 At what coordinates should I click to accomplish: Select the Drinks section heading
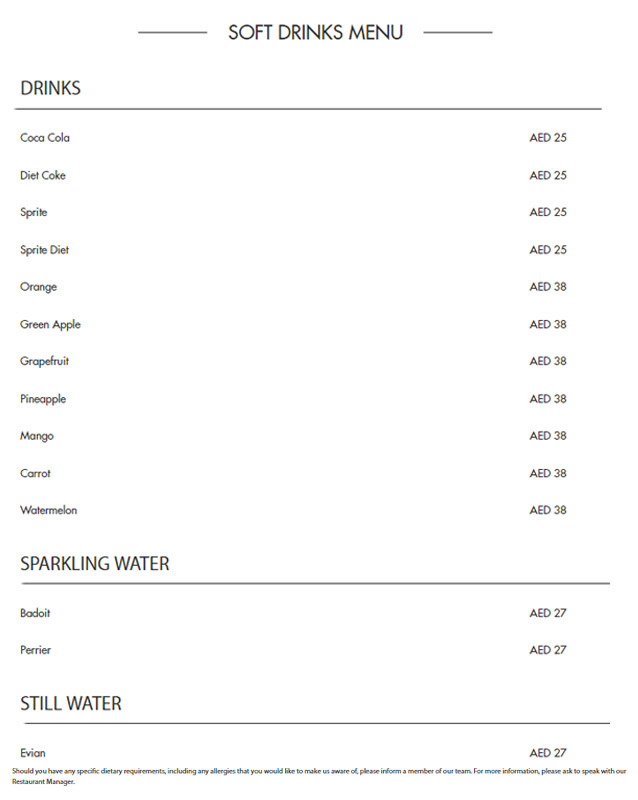tap(50, 88)
